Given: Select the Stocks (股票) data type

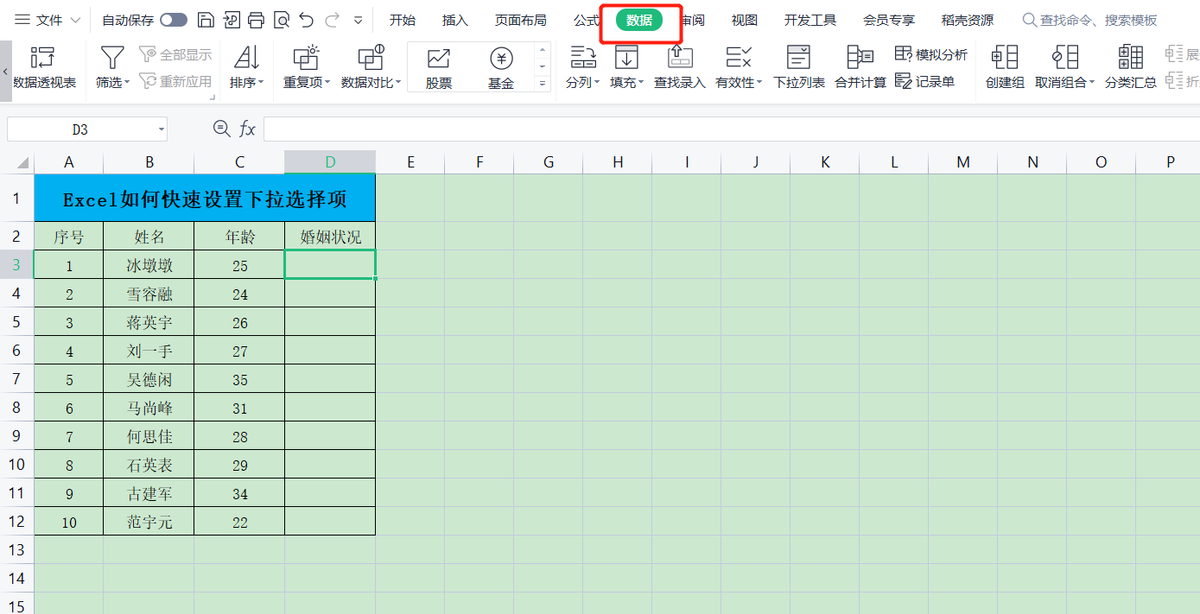Looking at the screenshot, I should point(438,68).
